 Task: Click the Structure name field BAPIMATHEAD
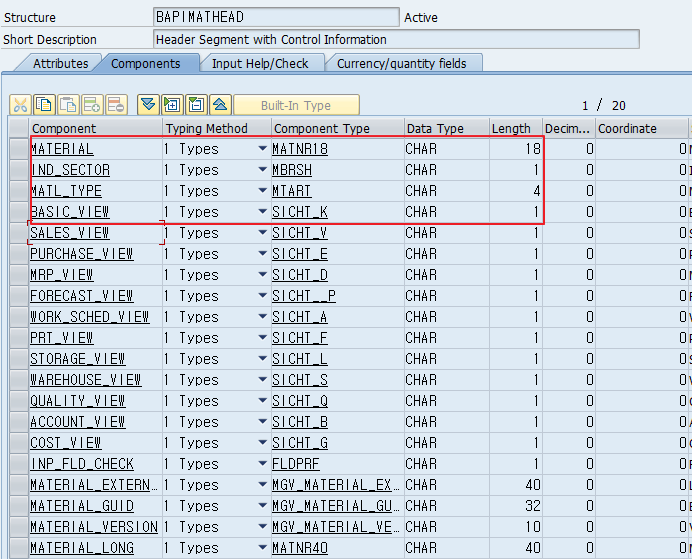pos(276,17)
